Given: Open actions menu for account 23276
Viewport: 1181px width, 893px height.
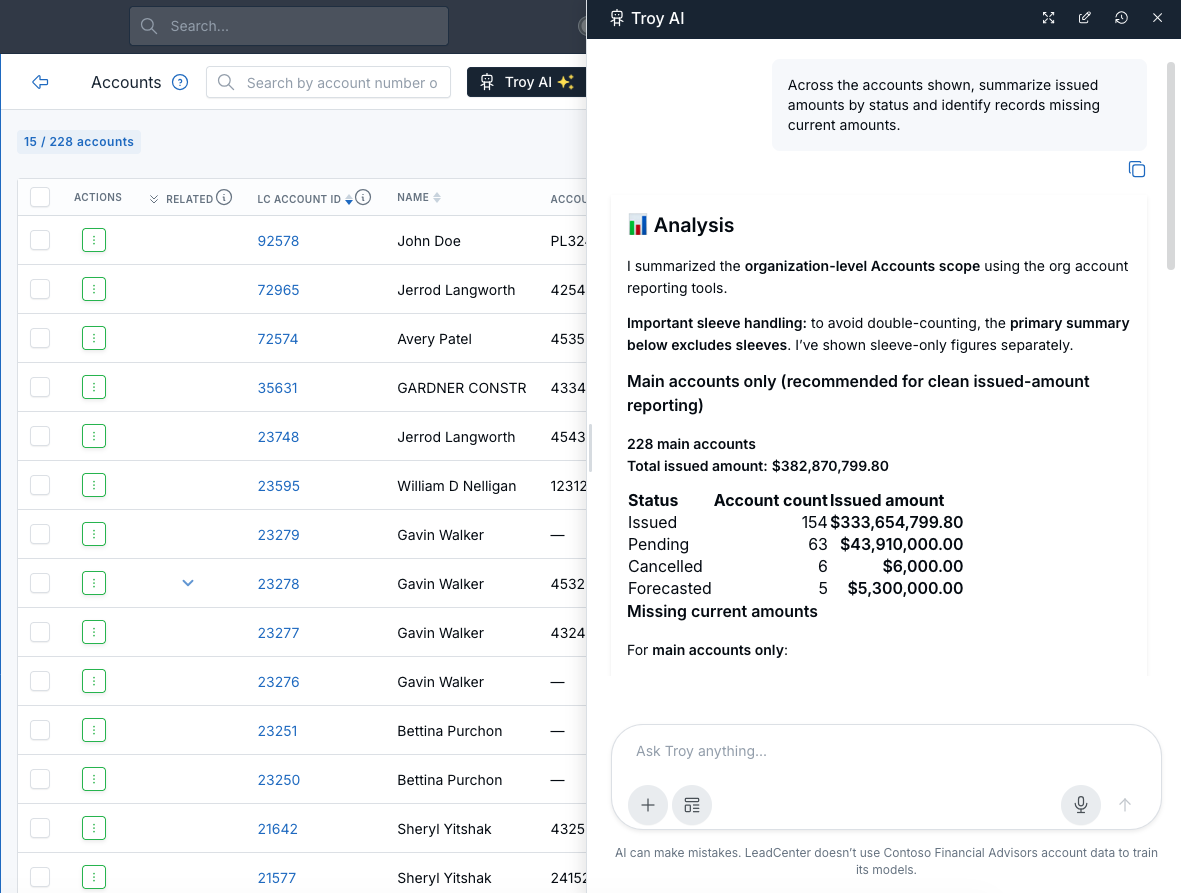Looking at the screenshot, I should click(93, 681).
